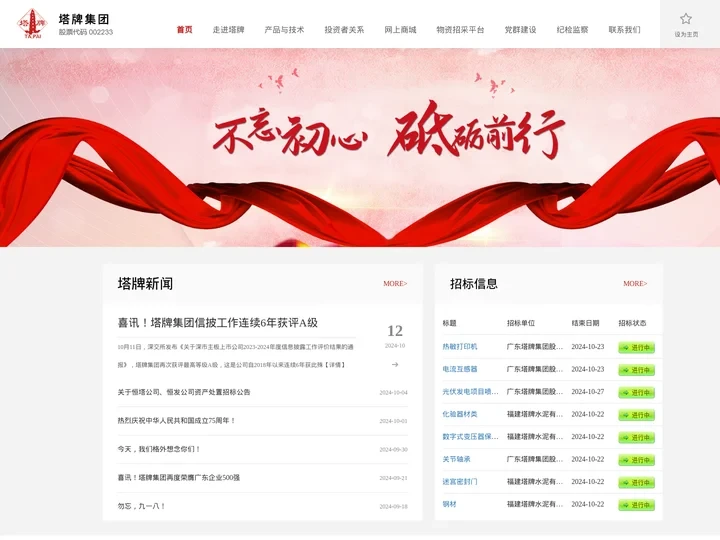The image size is (720, 540).
Task: Click 进行中 button for 电流互感器
Action: (636, 370)
